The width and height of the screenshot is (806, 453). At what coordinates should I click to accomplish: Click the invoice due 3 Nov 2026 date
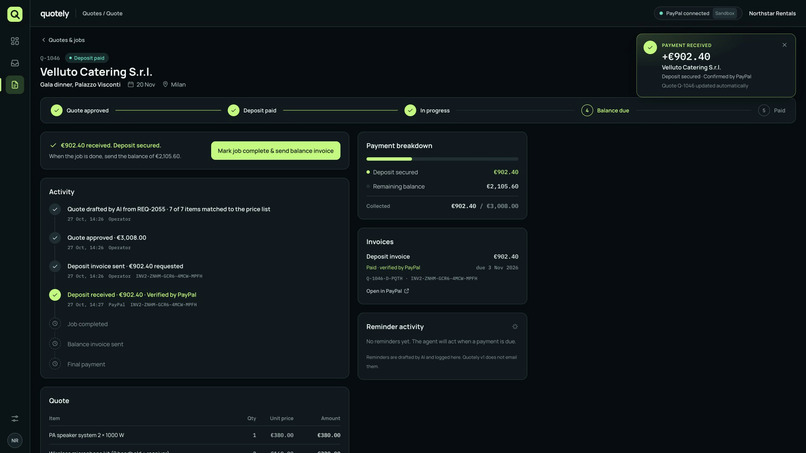click(x=497, y=268)
